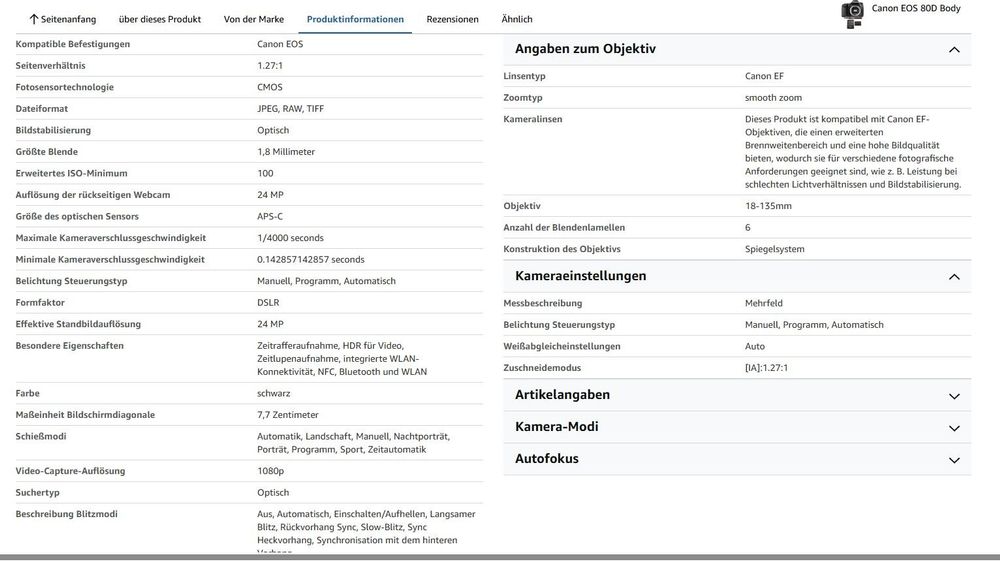The height and width of the screenshot is (562, 1000).
Task: Go to the über dieses Produkt tab
Action: pyautogui.click(x=159, y=19)
